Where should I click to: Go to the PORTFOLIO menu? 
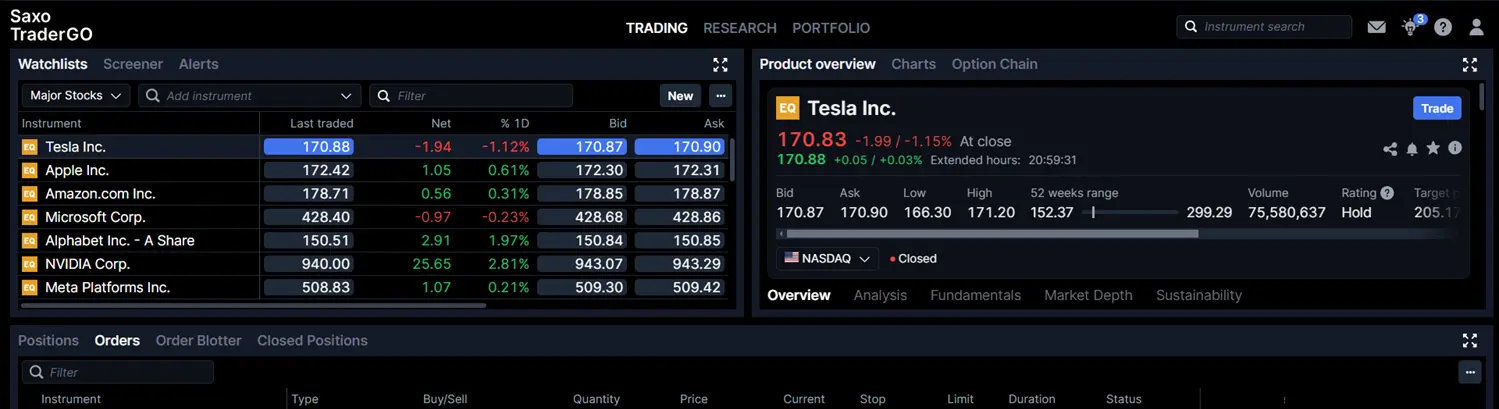point(831,28)
